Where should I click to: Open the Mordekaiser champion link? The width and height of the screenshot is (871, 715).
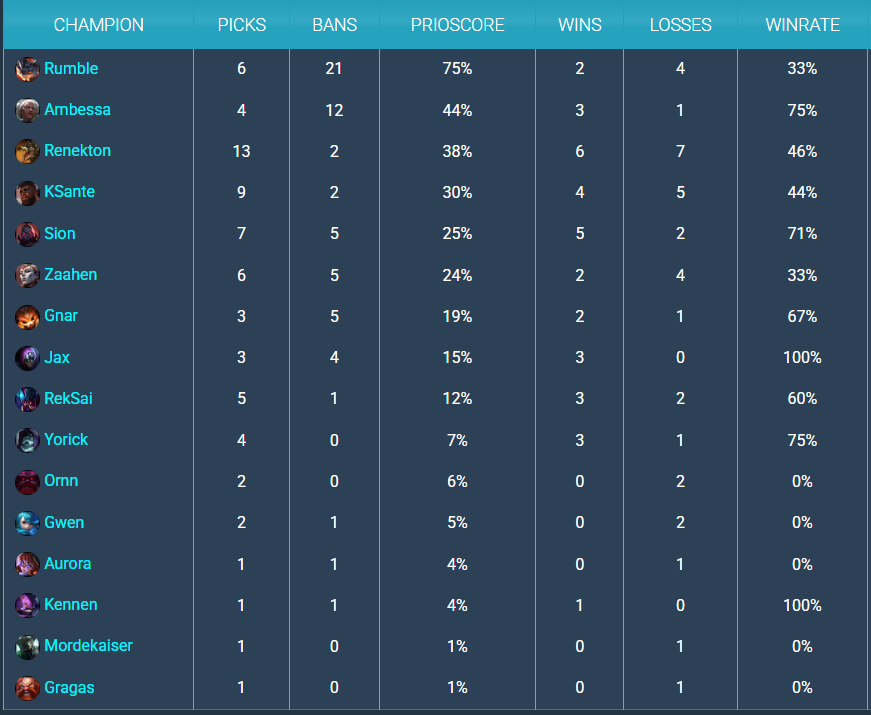tap(88, 646)
